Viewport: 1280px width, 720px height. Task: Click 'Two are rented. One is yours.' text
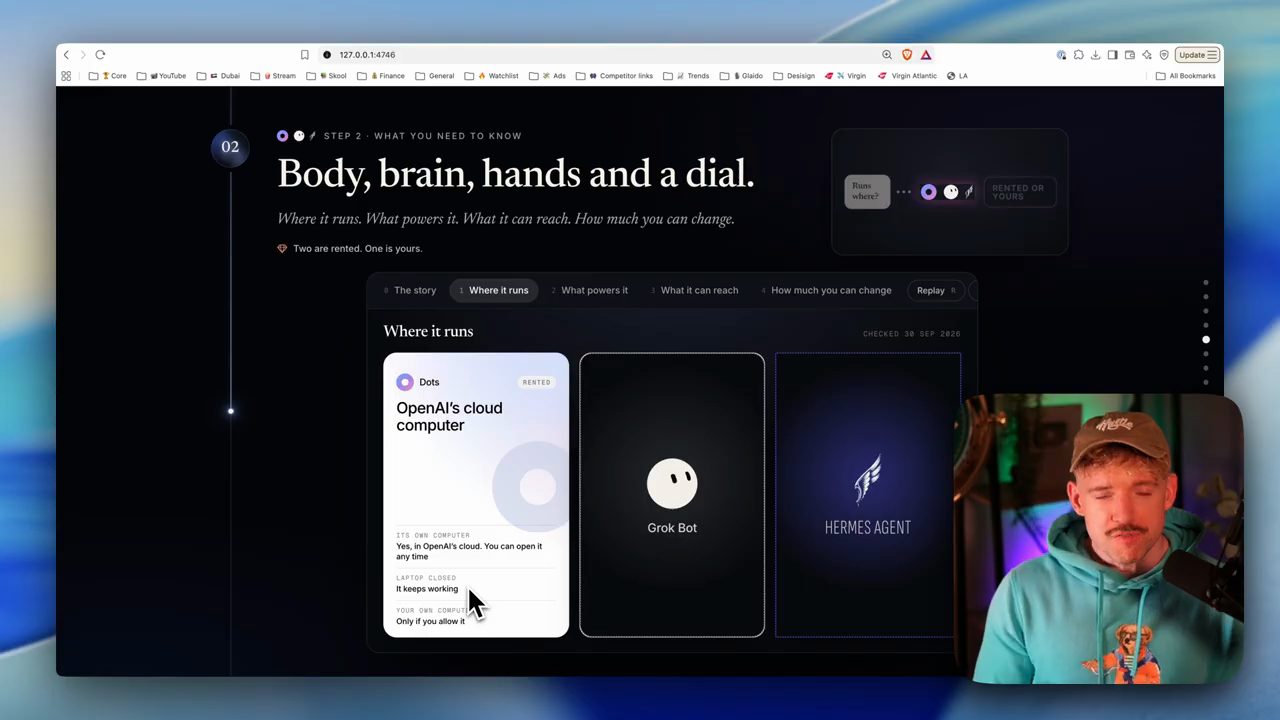point(357,248)
